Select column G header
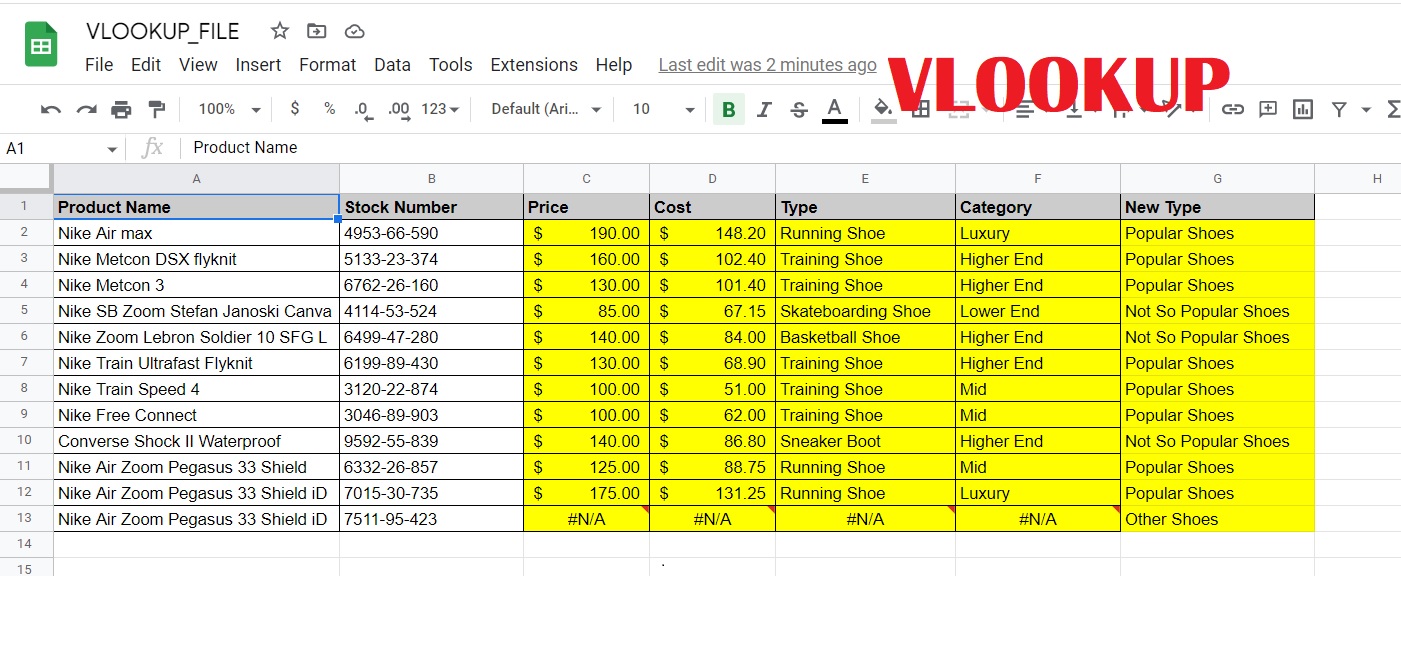 (1217, 179)
